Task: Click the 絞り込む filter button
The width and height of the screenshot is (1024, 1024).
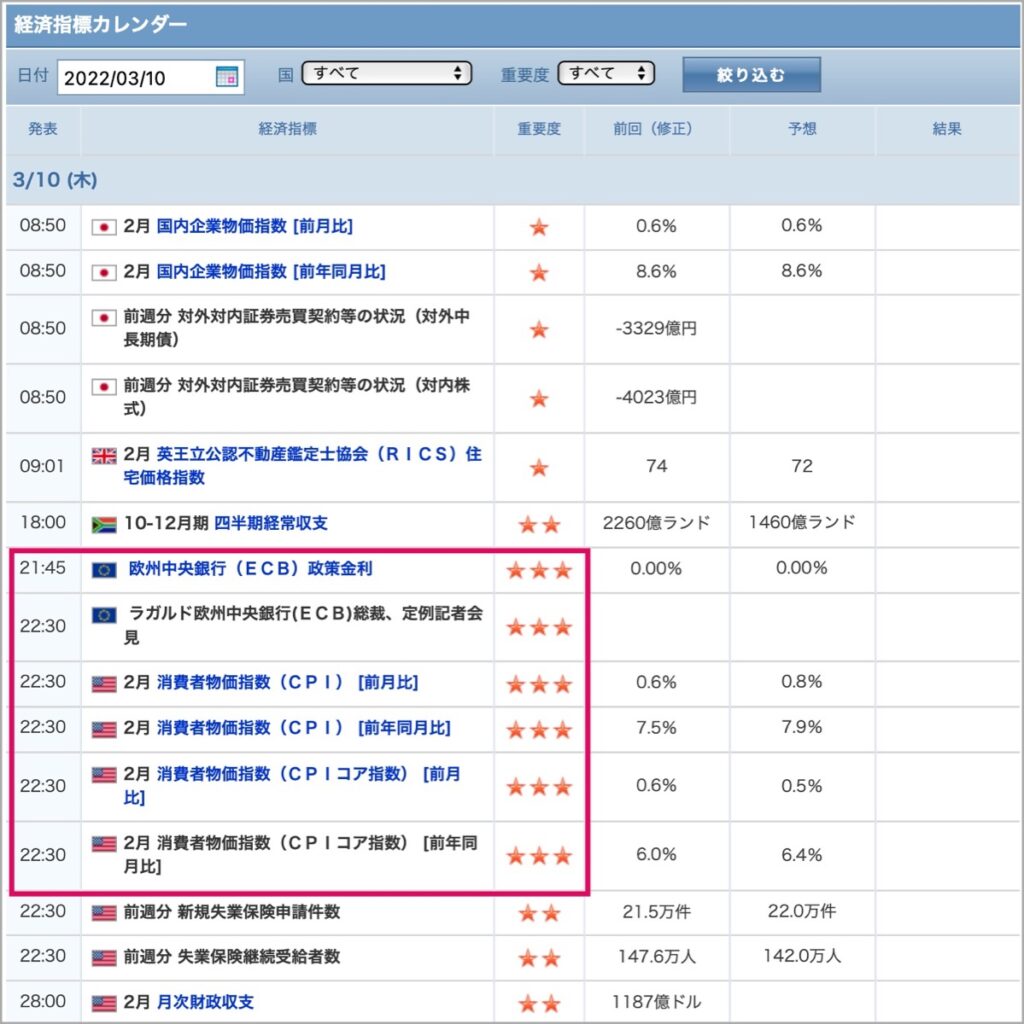Action: click(x=751, y=75)
